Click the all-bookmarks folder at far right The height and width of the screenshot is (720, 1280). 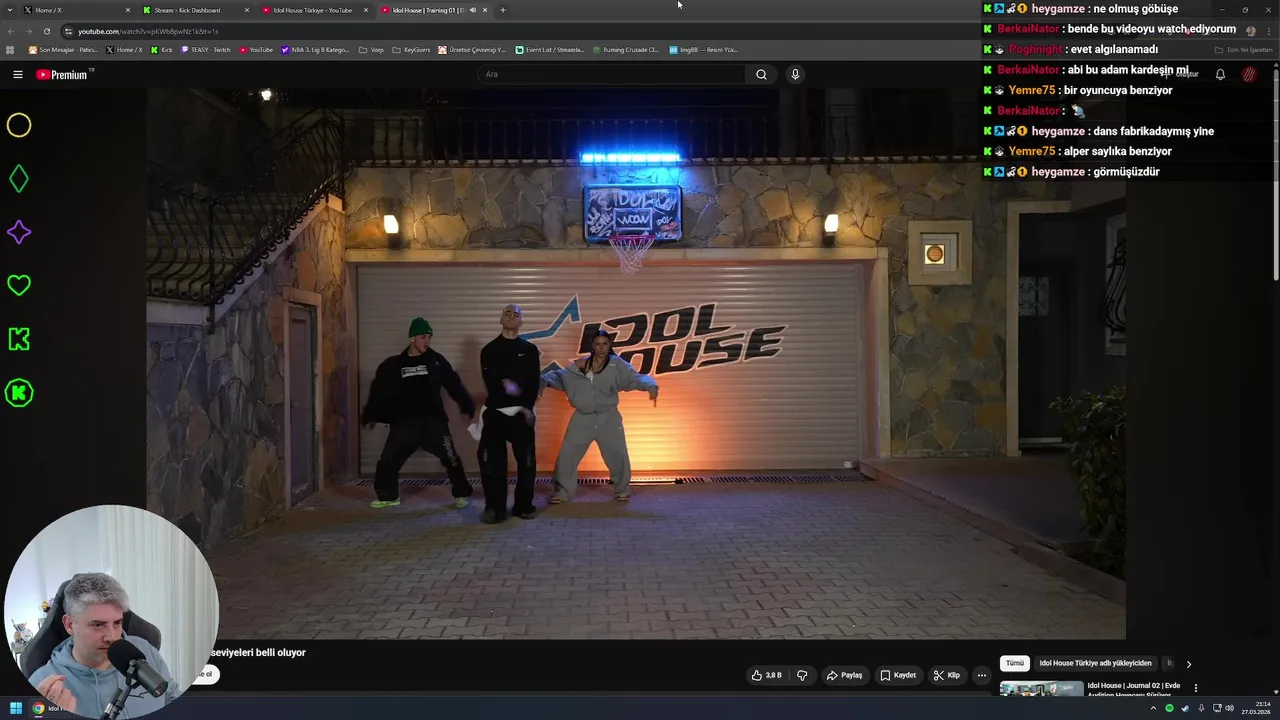click(x=1244, y=49)
